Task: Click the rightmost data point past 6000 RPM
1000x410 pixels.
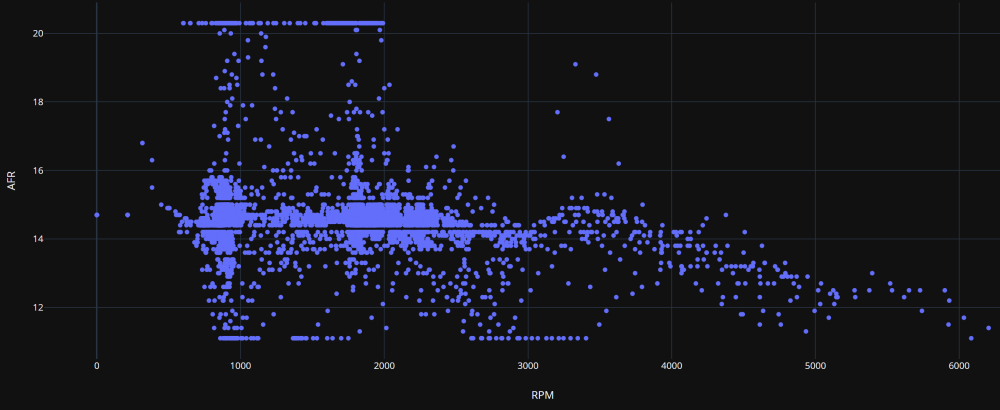Action: click(988, 328)
